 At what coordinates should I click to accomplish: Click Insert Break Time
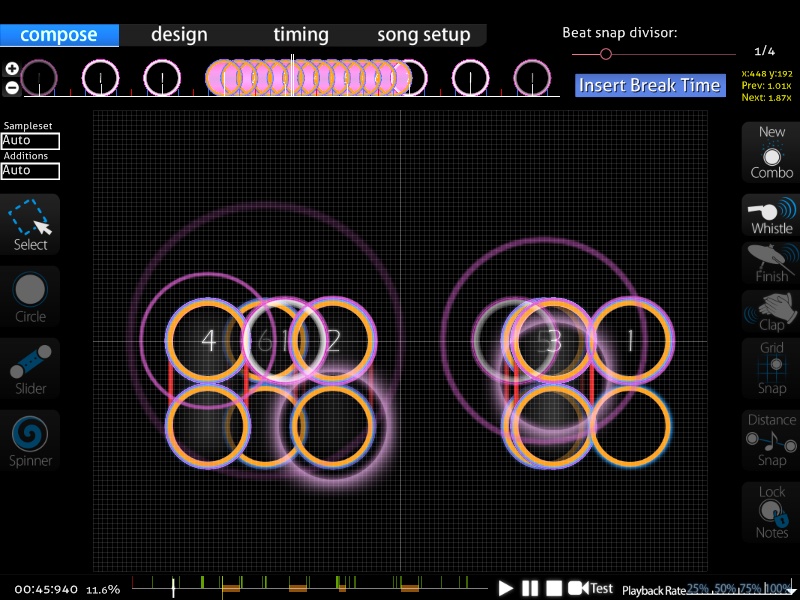click(650, 85)
